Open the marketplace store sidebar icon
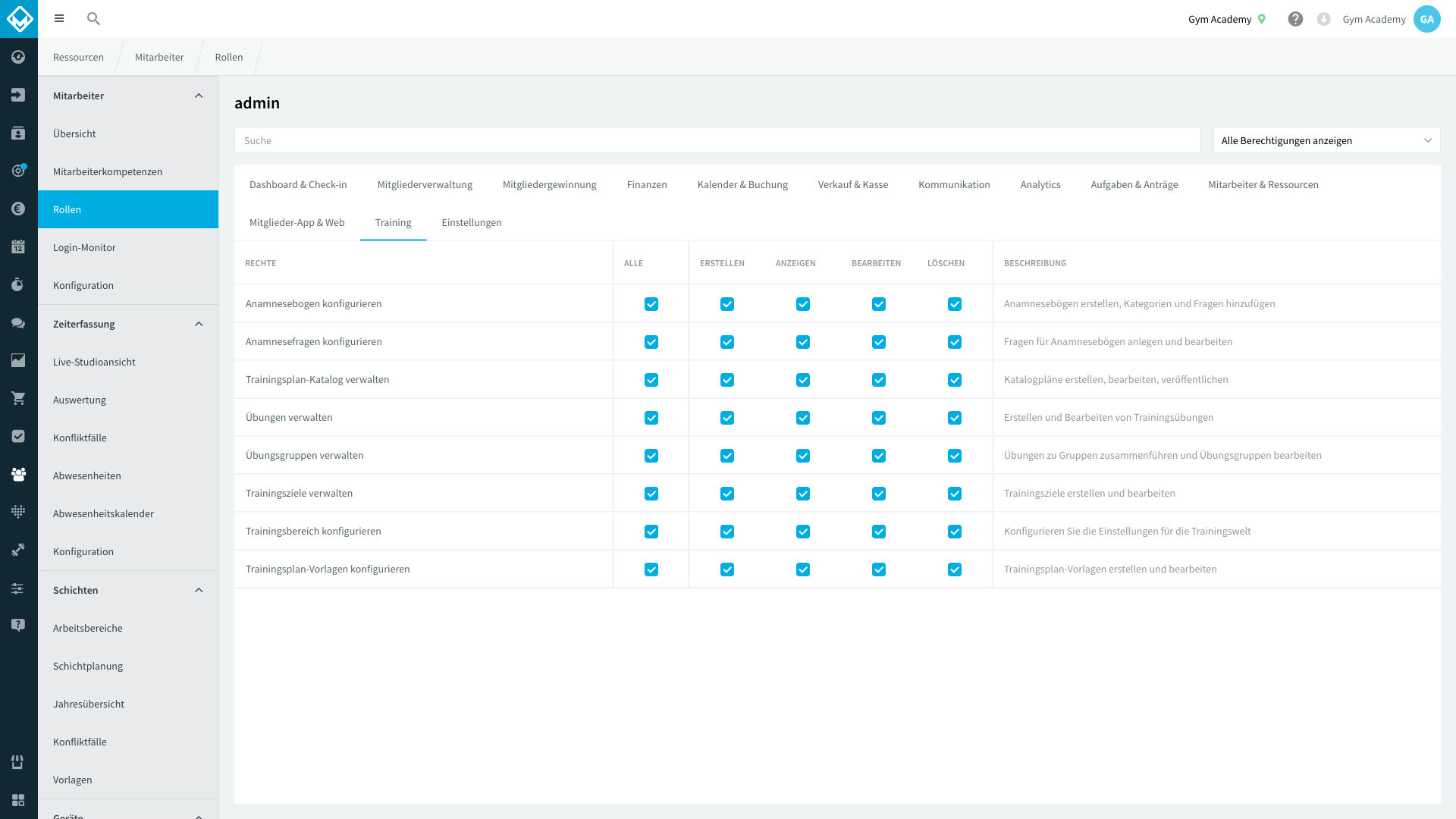 (x=18, y=762)
